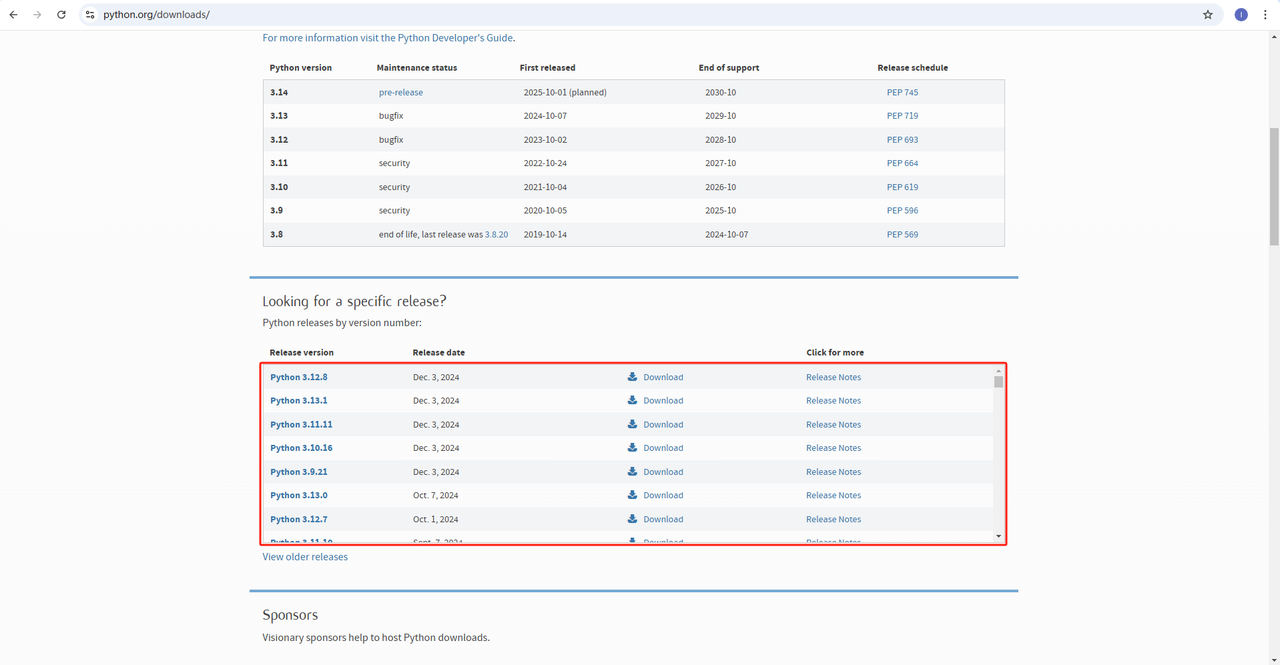Open PEP 745 release schedule link

tap(902, 92)
